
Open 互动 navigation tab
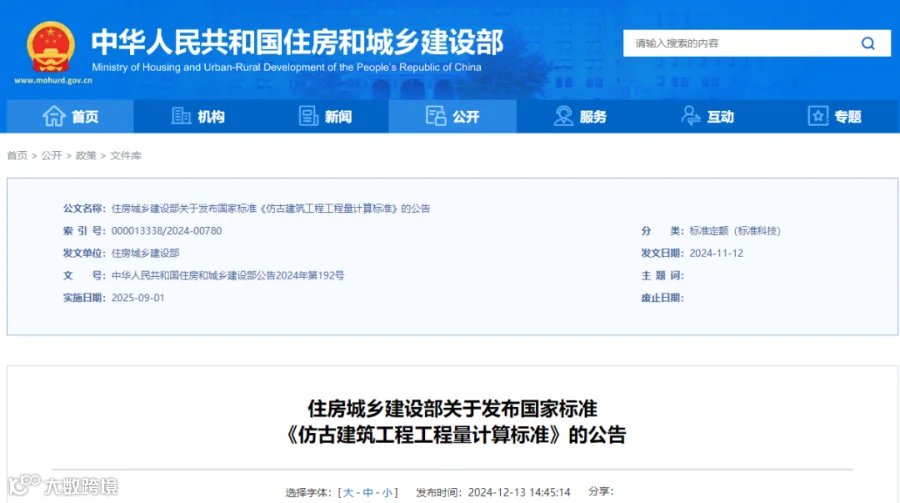pos(707,116)
